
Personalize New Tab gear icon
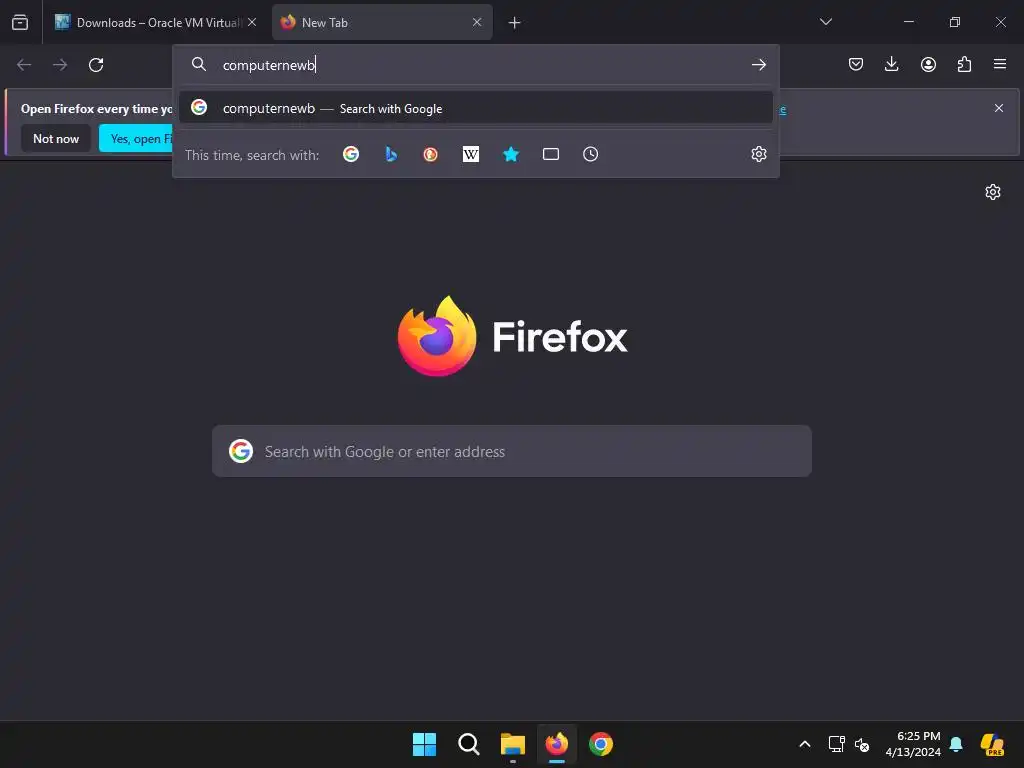click(x=993, y=192)
